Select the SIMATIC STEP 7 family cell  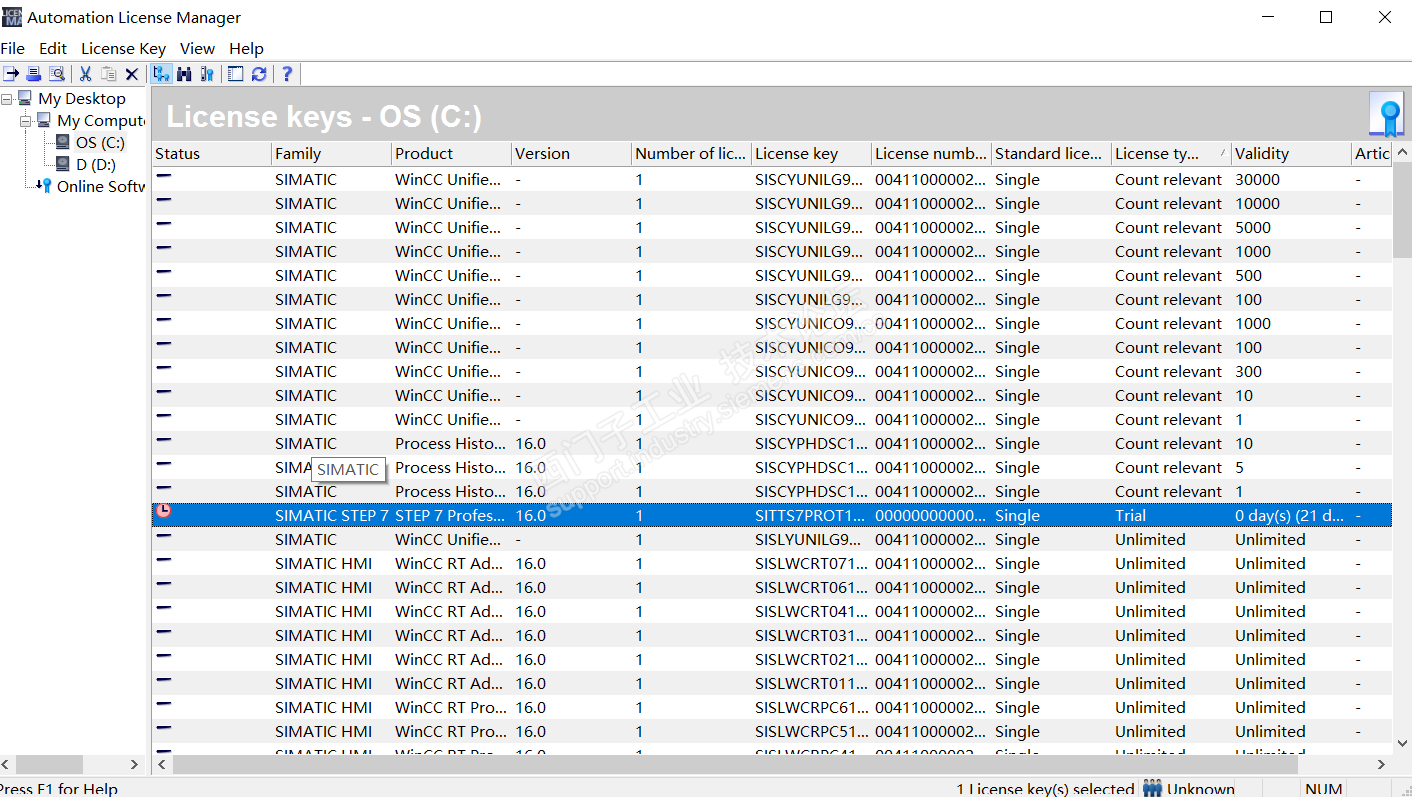pyautogui.click(x=332, y=516)
